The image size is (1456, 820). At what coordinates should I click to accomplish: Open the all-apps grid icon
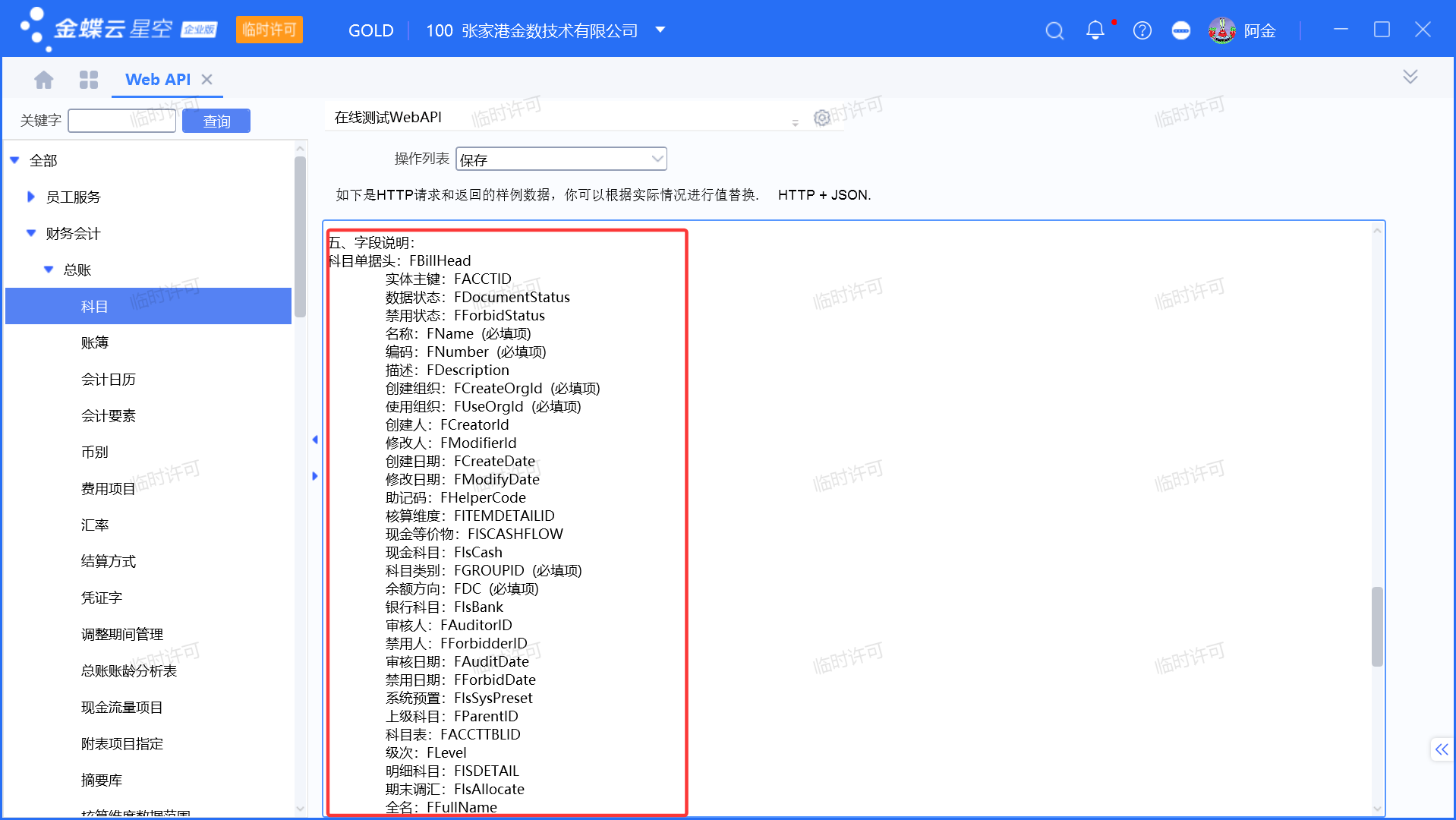[89, 79]
